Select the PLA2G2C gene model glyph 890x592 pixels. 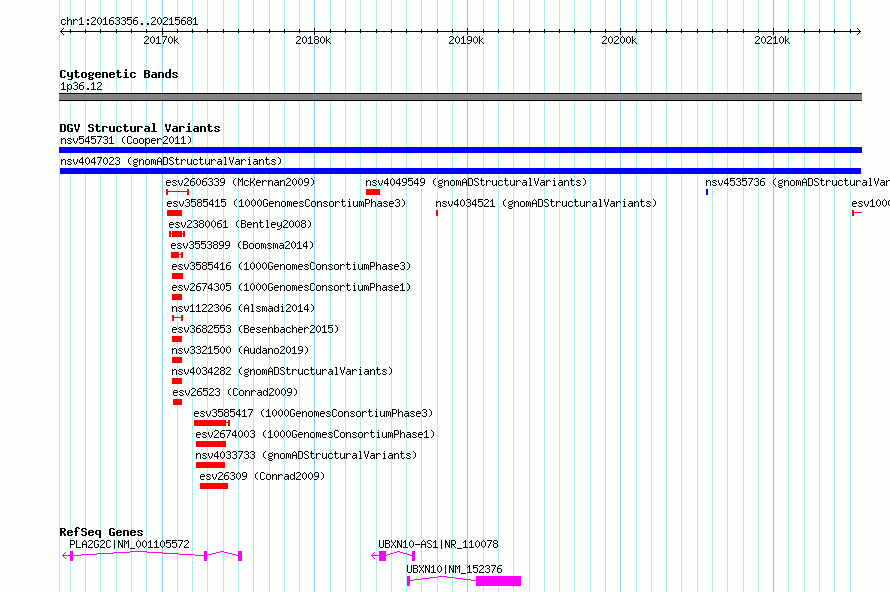coord(152,555)
